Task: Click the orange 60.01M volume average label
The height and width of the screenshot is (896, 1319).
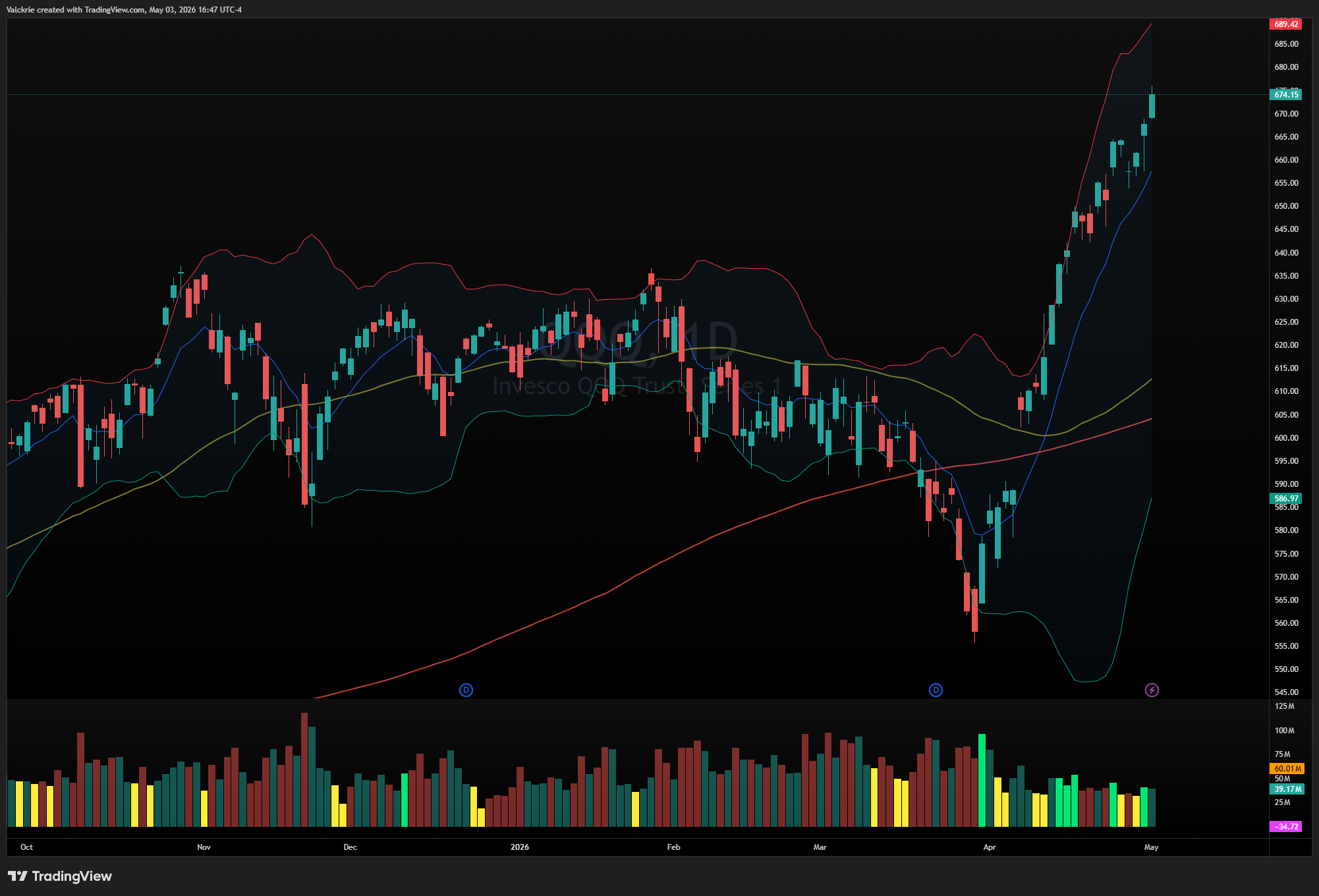Action: [x=1285, y=769]
